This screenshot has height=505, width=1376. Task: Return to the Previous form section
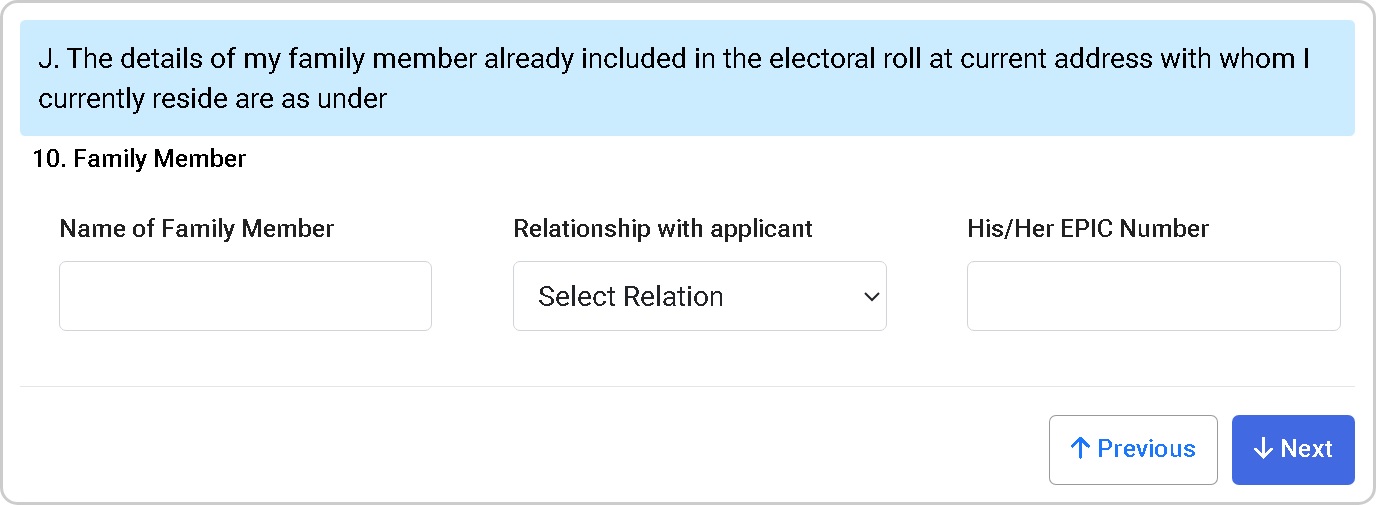click(x=1133, y=450)
